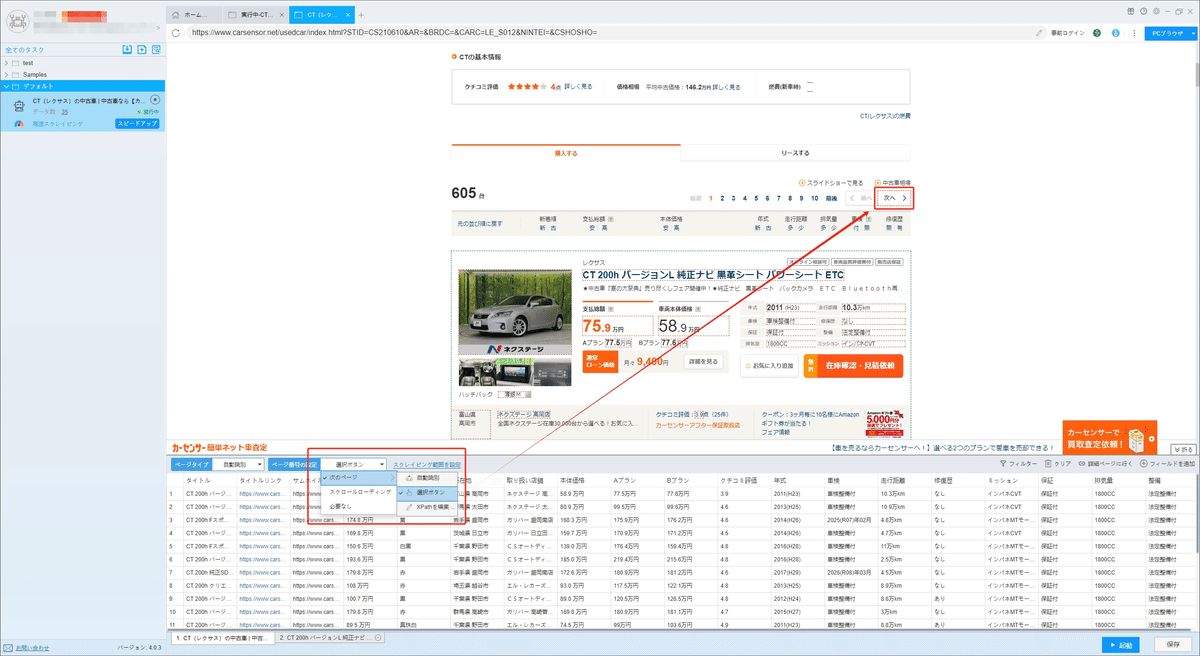Image resolution: width=1200 pixels, height=656 pixels.
Task: Click the new task icon beside 全てのタスク
Action: 142,49
